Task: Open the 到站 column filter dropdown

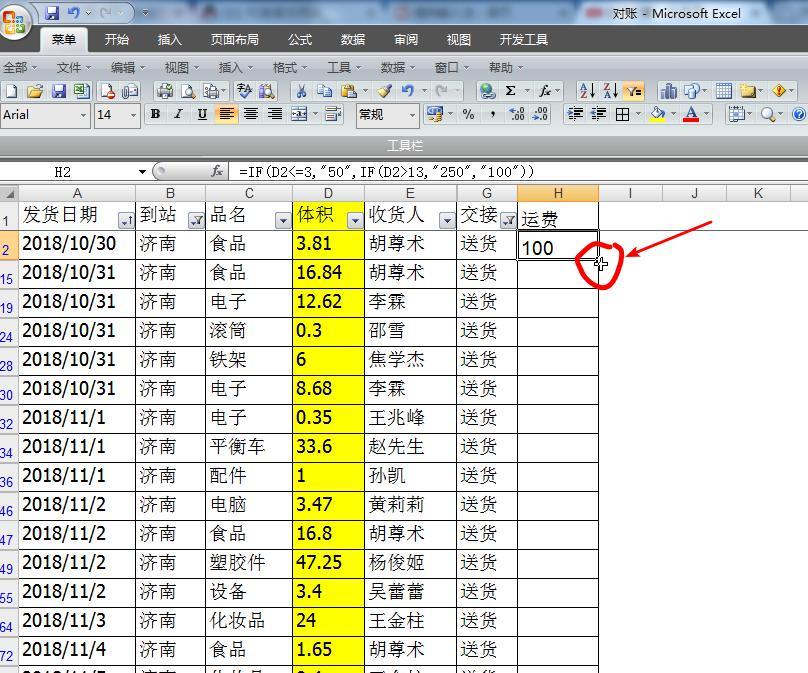Action: (x=196, y=221)
